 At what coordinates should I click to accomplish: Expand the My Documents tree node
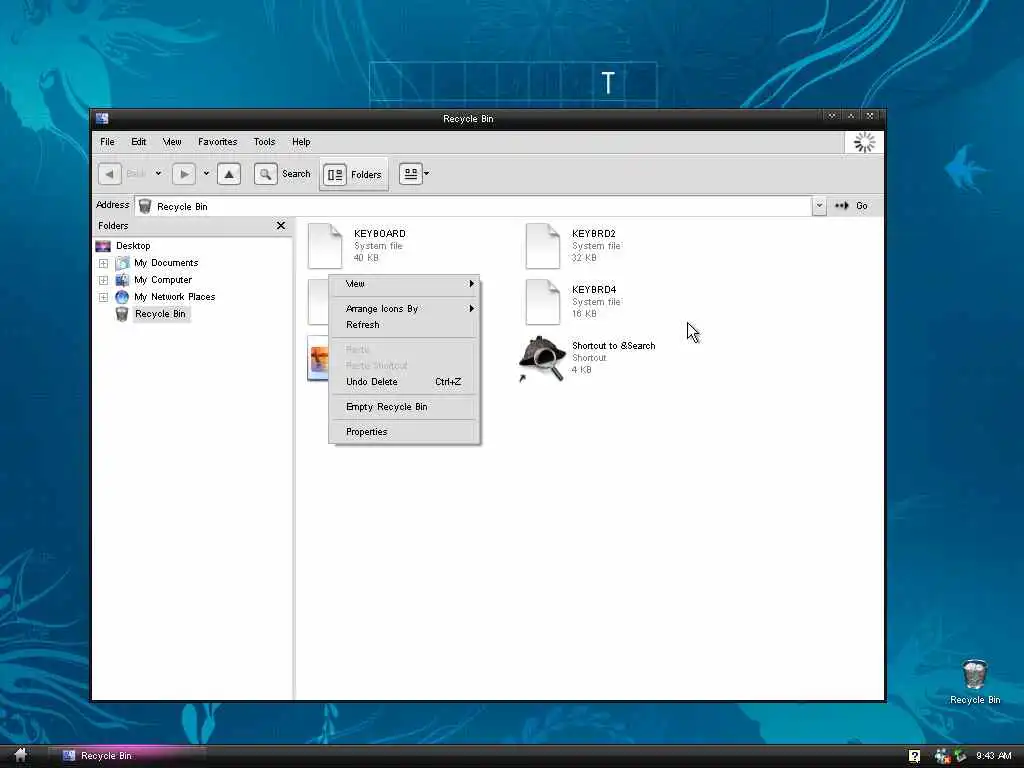tap(103, 263)
